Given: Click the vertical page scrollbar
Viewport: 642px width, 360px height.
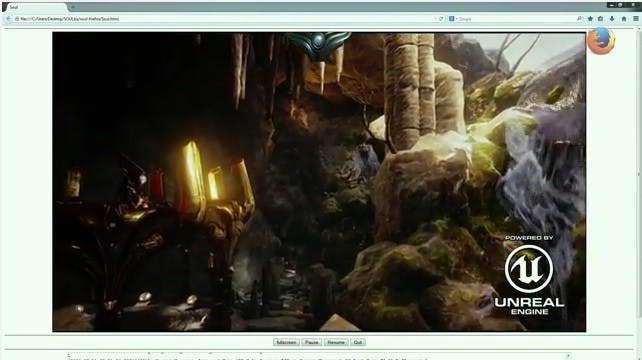Looking at the screenshot, I should click(x=639, y=174).
